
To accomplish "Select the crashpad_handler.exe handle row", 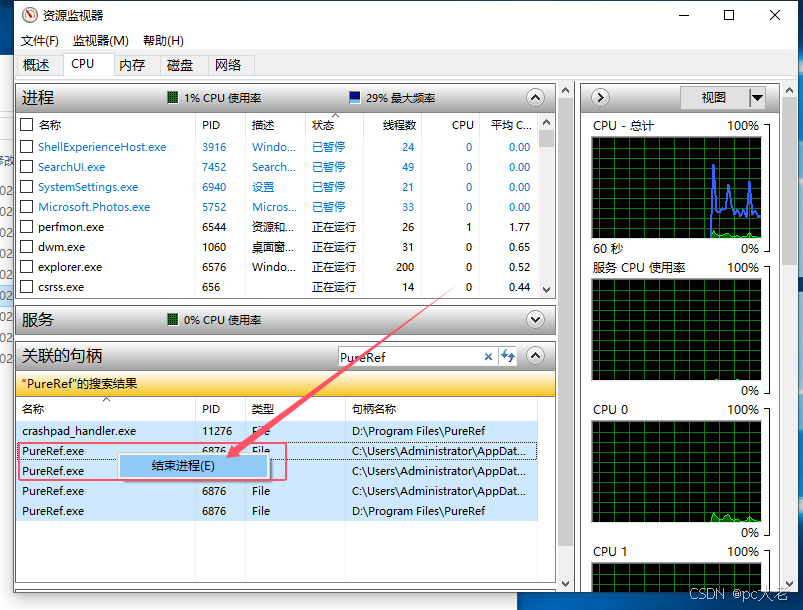I will coord(277,431).
